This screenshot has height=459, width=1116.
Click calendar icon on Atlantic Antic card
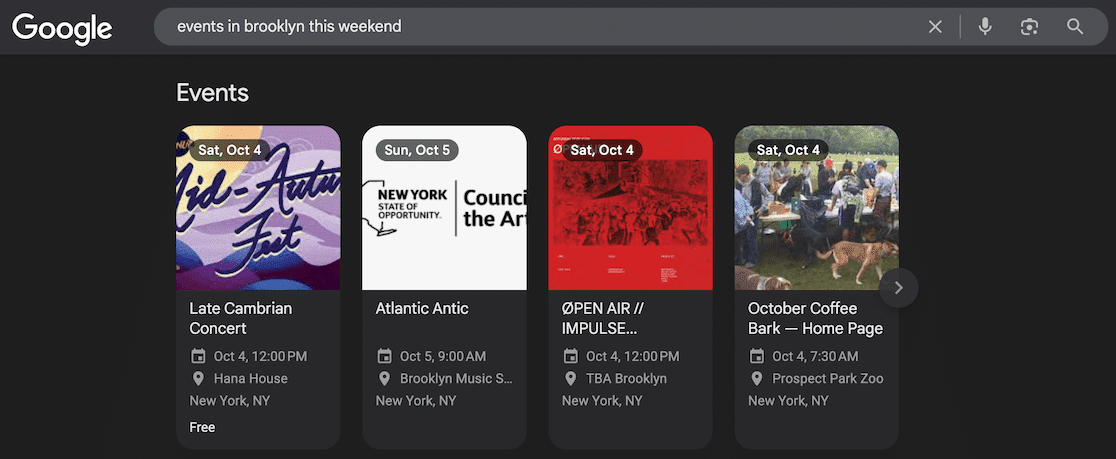[384, 356]
